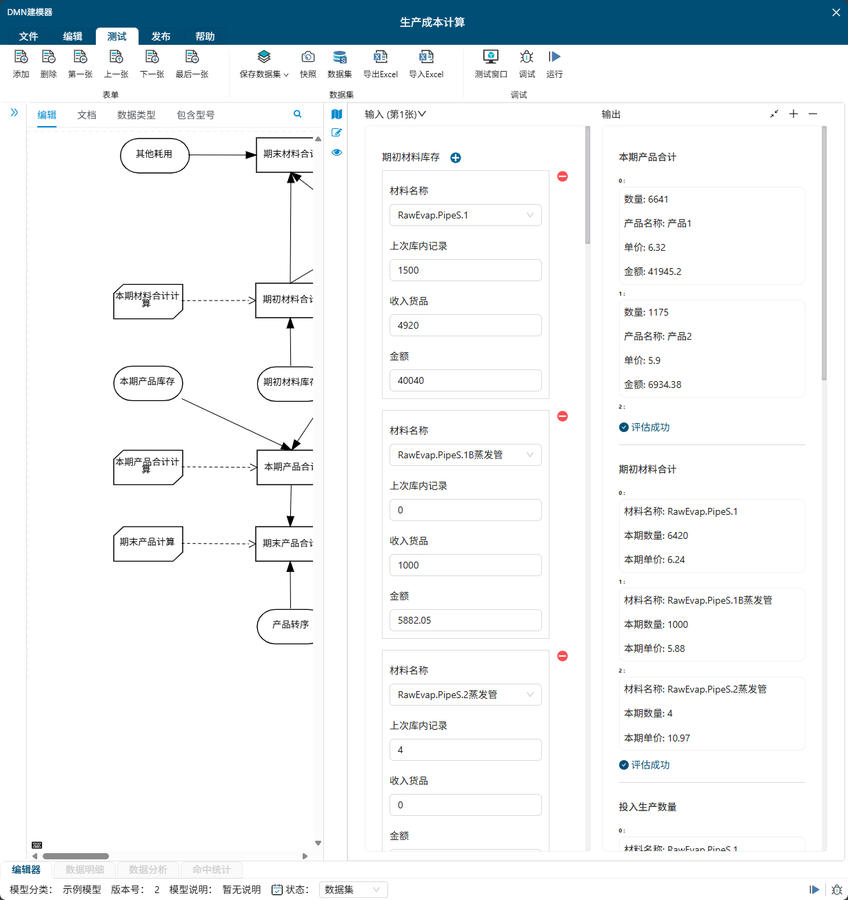Click the 快照 snapshot icon

pyautogui.click(x=308, y=58)
